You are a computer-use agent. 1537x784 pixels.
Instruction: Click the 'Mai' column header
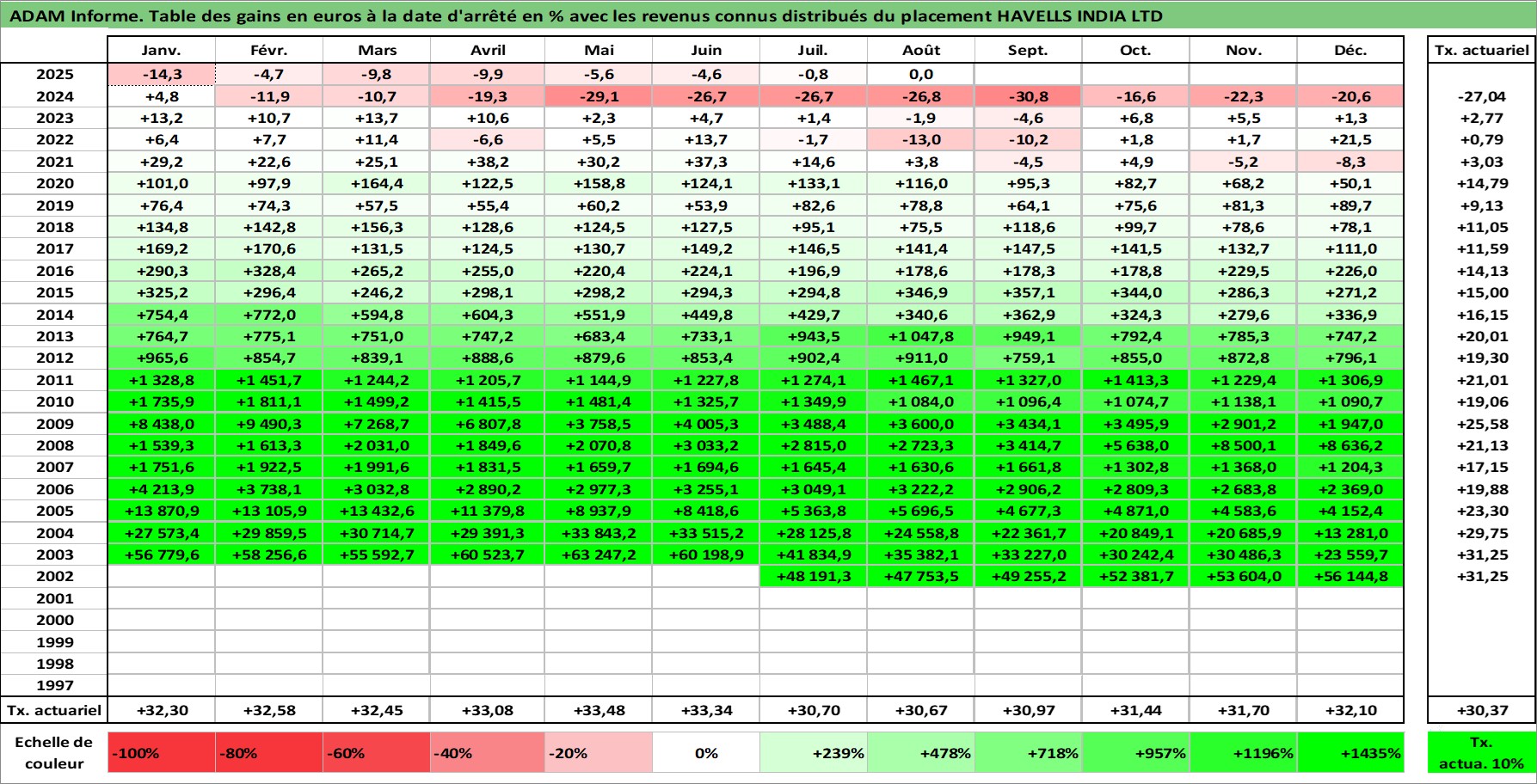coord(598,50)
